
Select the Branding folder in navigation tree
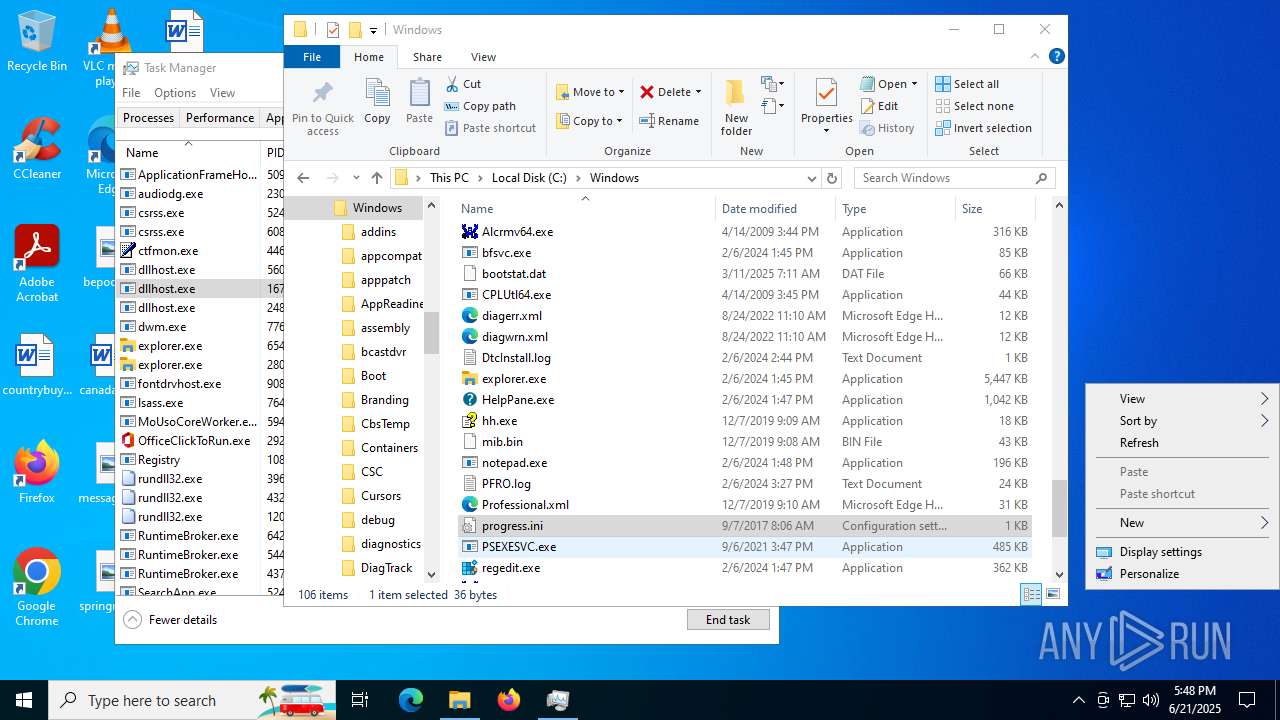[x=384, y=400]
